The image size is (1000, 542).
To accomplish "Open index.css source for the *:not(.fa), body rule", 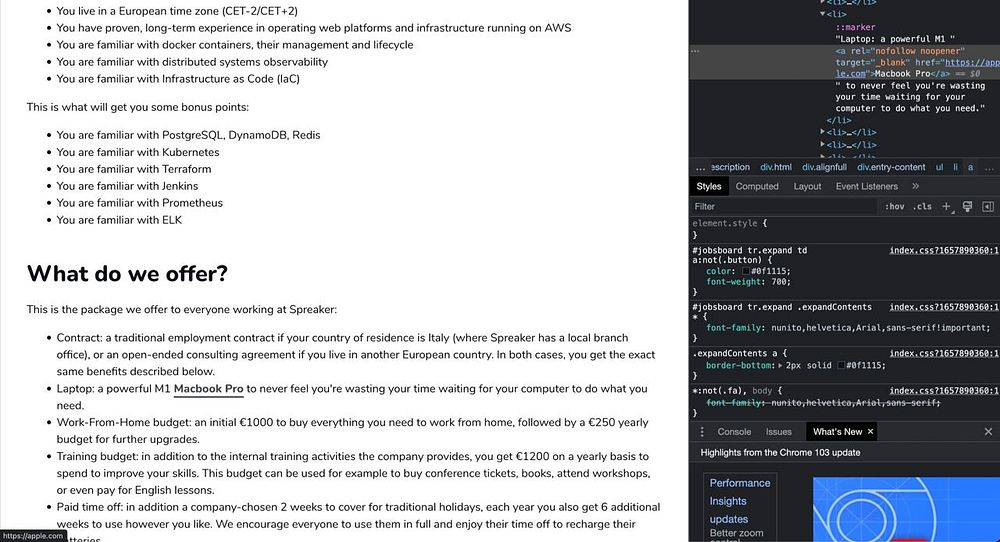I will 945,390.
